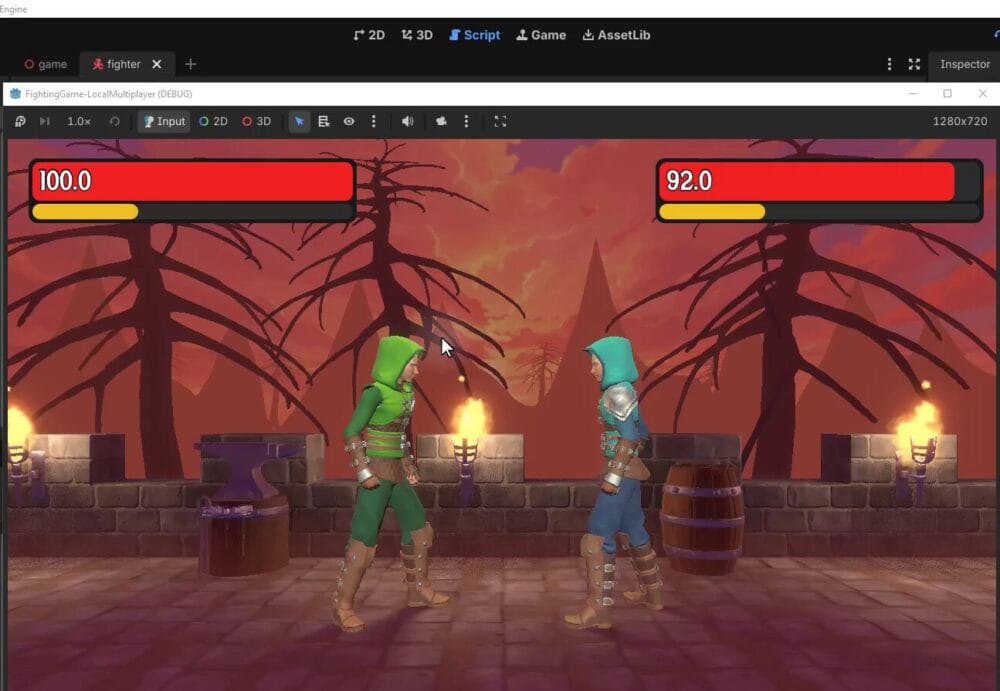Toggle Input mode in game toolbar
The image size is (1000, 691).
(x=164, y=121)
